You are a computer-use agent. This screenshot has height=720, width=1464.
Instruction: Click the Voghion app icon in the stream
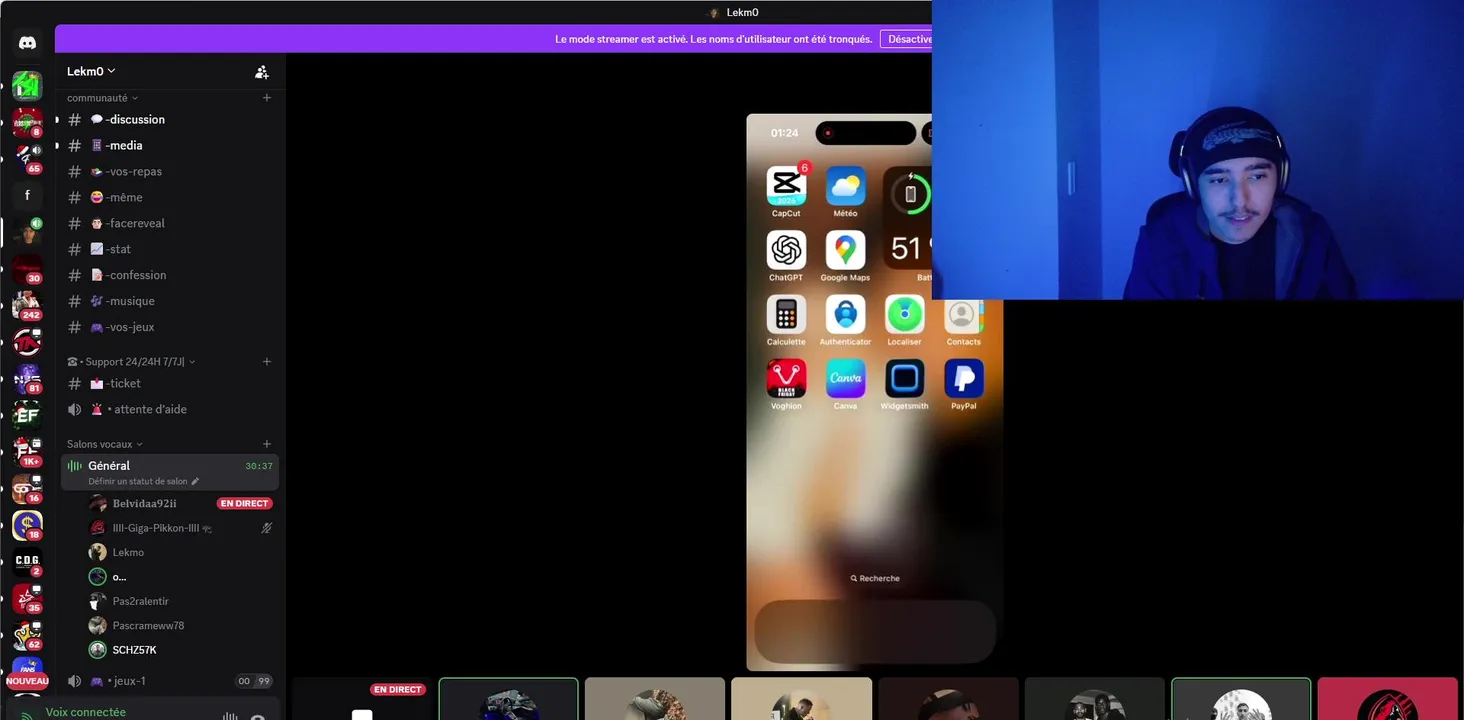click(x=786, y=379)
